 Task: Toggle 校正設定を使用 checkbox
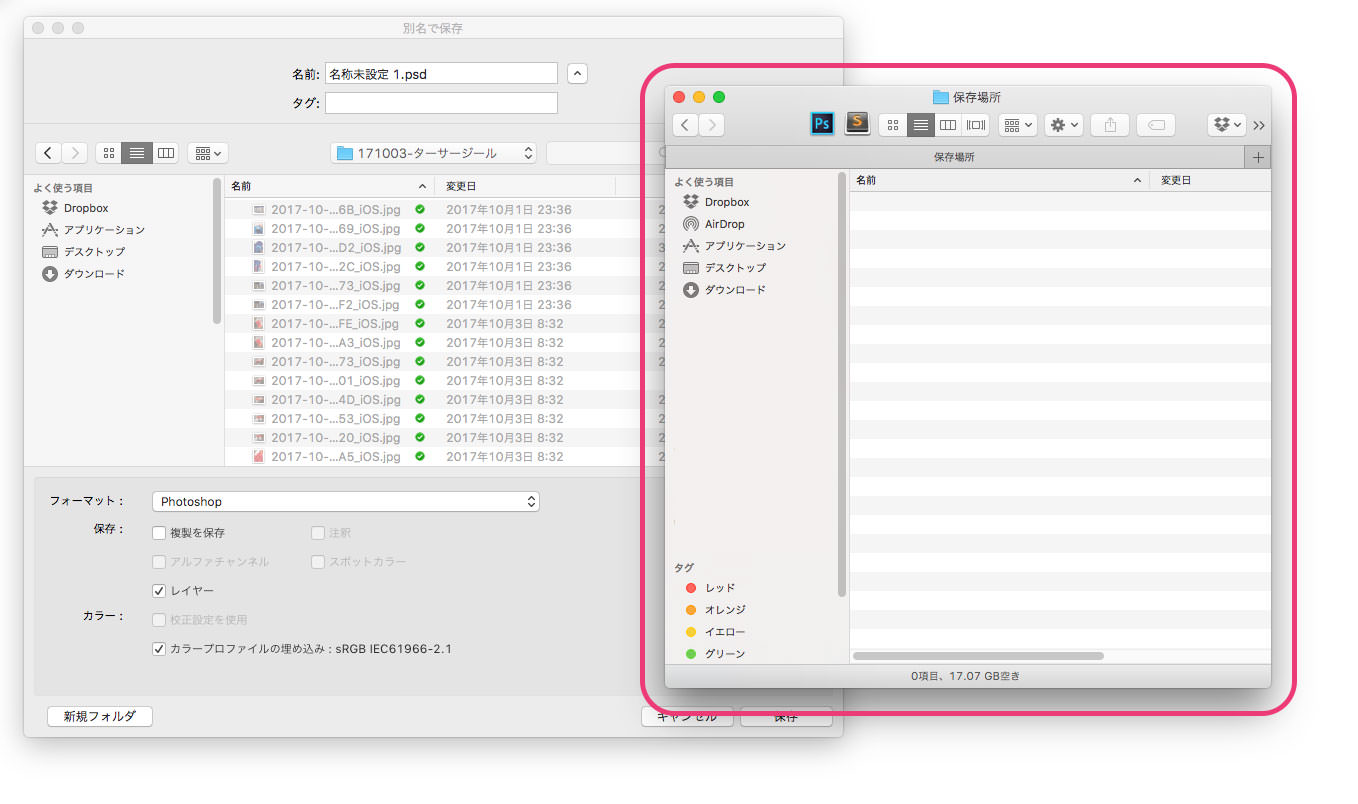(x=159, y=620)
